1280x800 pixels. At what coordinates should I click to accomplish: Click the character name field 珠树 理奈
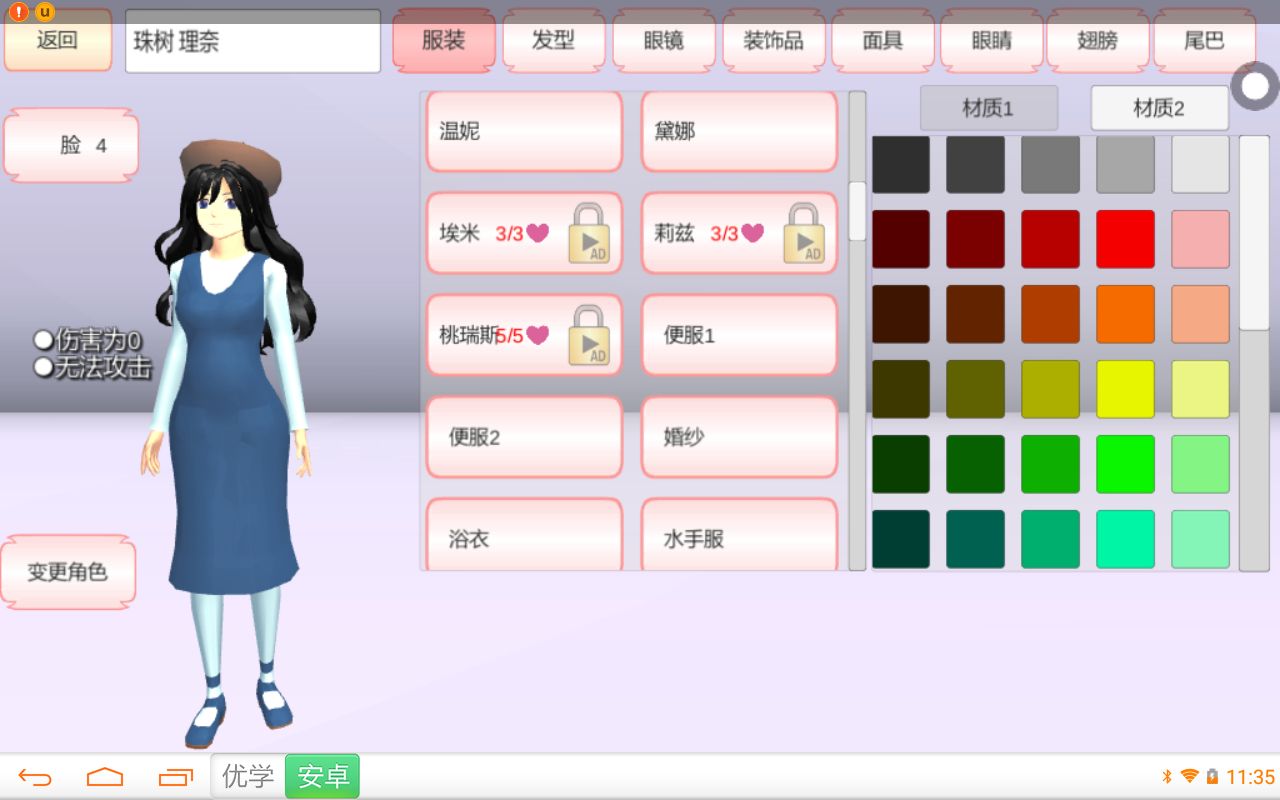pos(252,42)
